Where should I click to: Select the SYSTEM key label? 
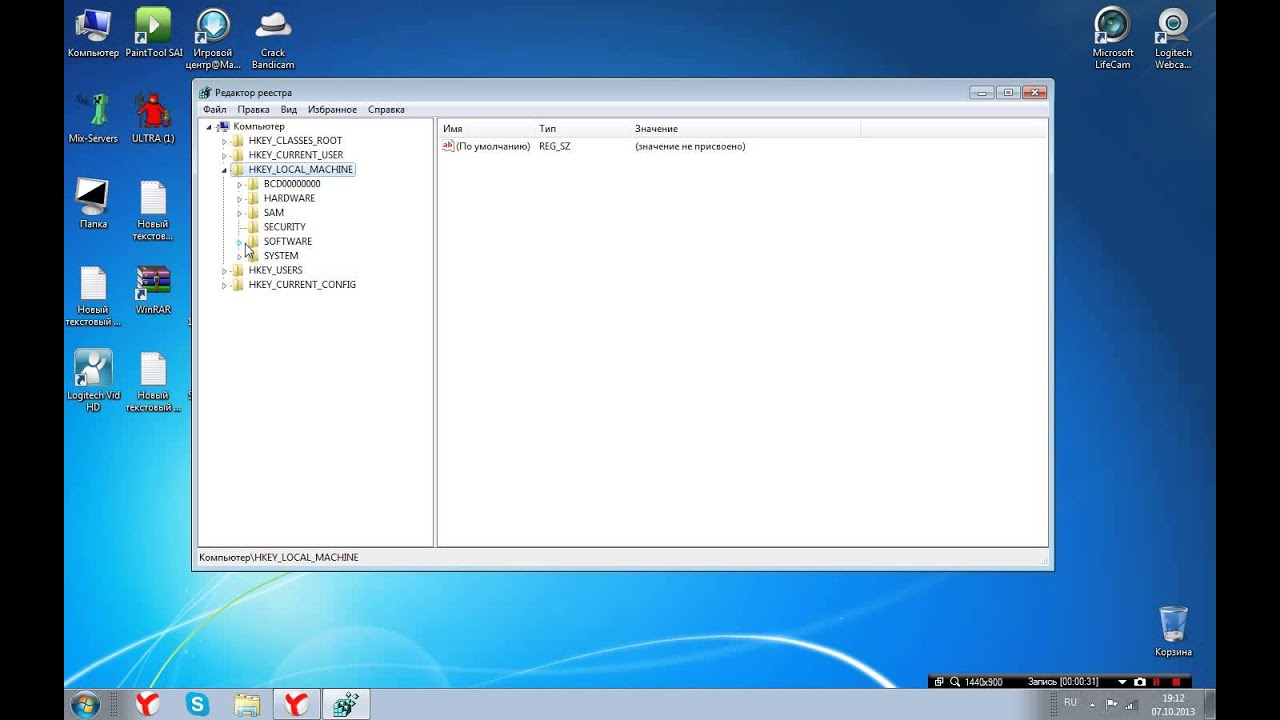pos(281,256)
